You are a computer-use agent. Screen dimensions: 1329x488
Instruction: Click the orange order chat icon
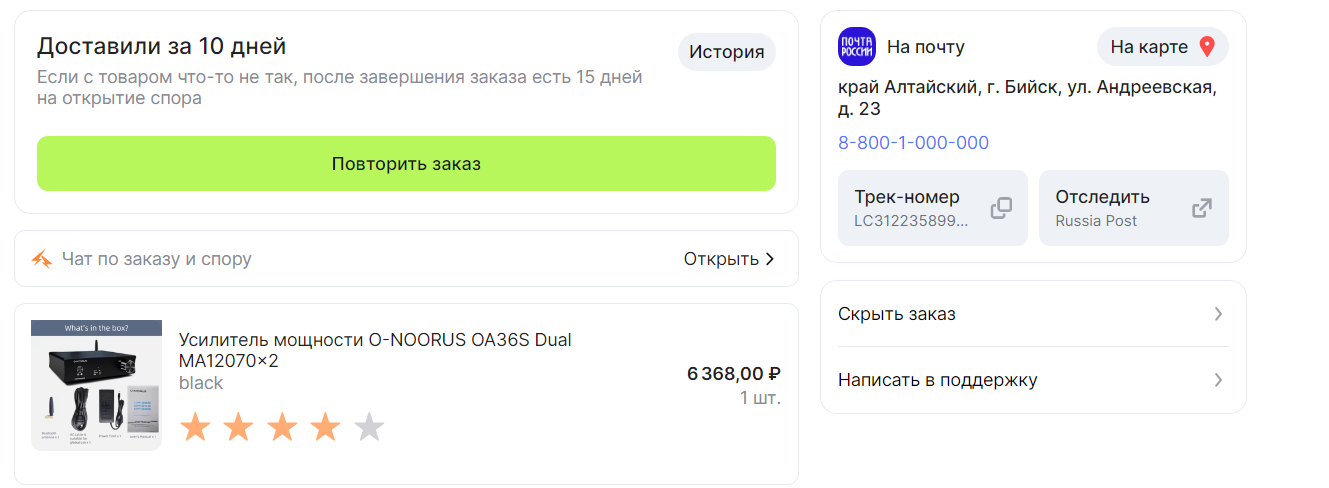pyautogui.click(x=41, y=259)
